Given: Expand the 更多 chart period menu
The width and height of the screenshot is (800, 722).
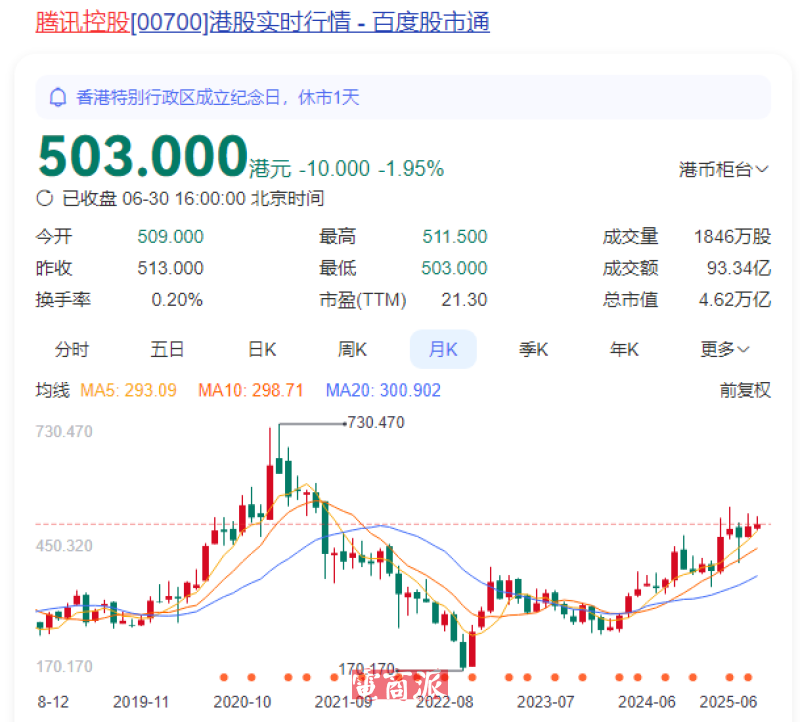Looking at the screenshot, I should tap(724, 350).
